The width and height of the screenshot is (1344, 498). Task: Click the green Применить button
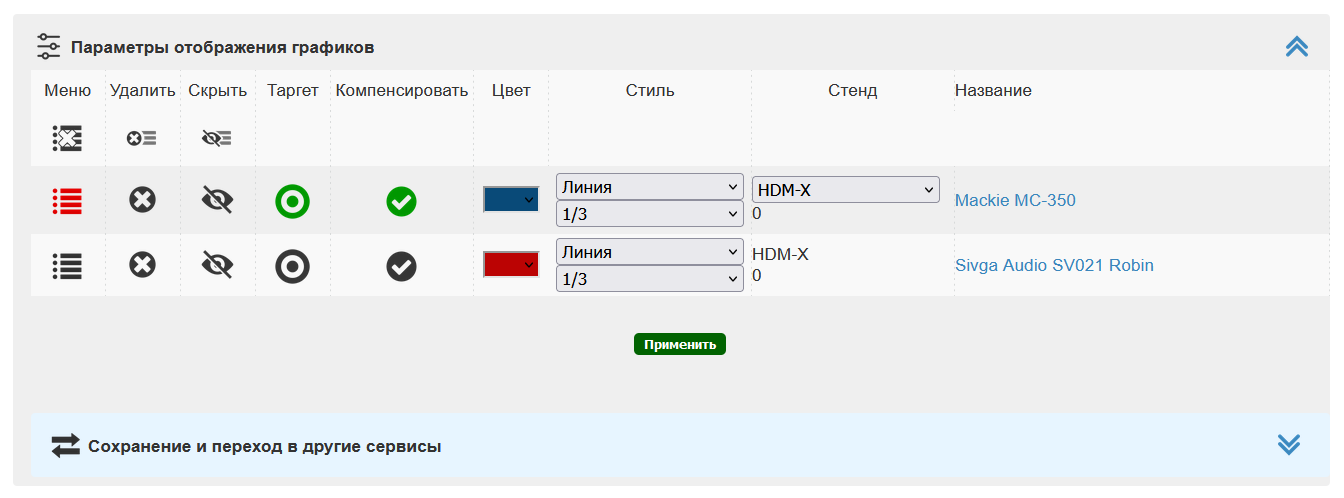coord(679,344)
